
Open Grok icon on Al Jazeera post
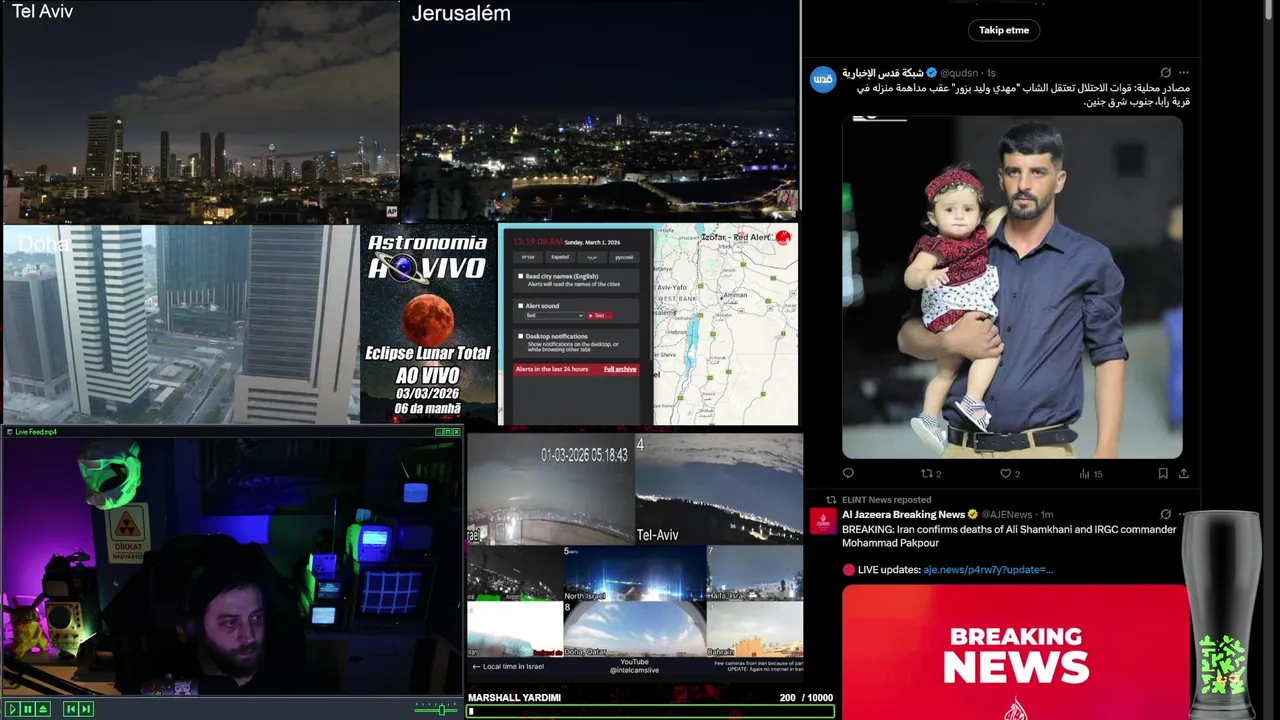1165,514
